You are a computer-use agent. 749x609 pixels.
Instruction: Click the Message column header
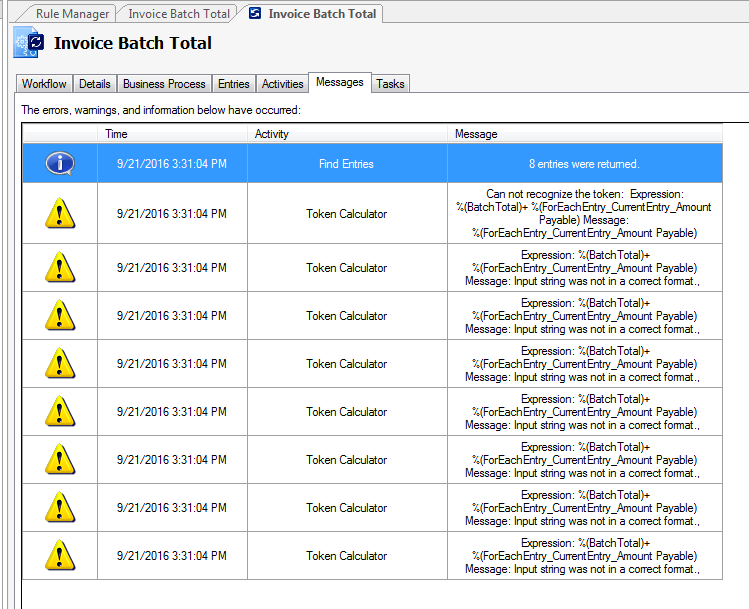point(583,134)
